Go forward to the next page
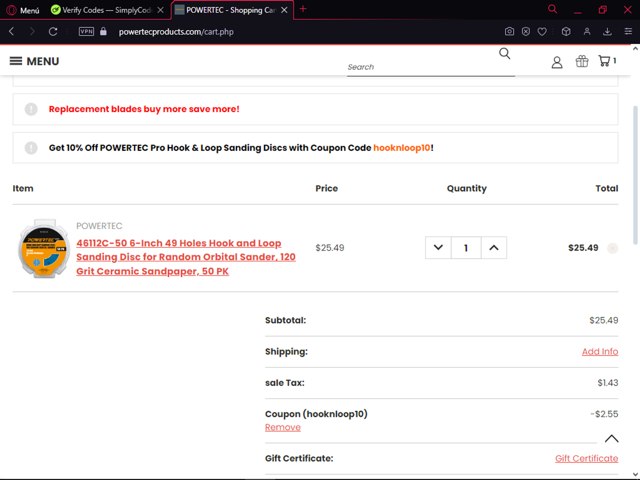The width and height of the screenshot is (640, 480). pyautogui.click(x=32, y=31)
